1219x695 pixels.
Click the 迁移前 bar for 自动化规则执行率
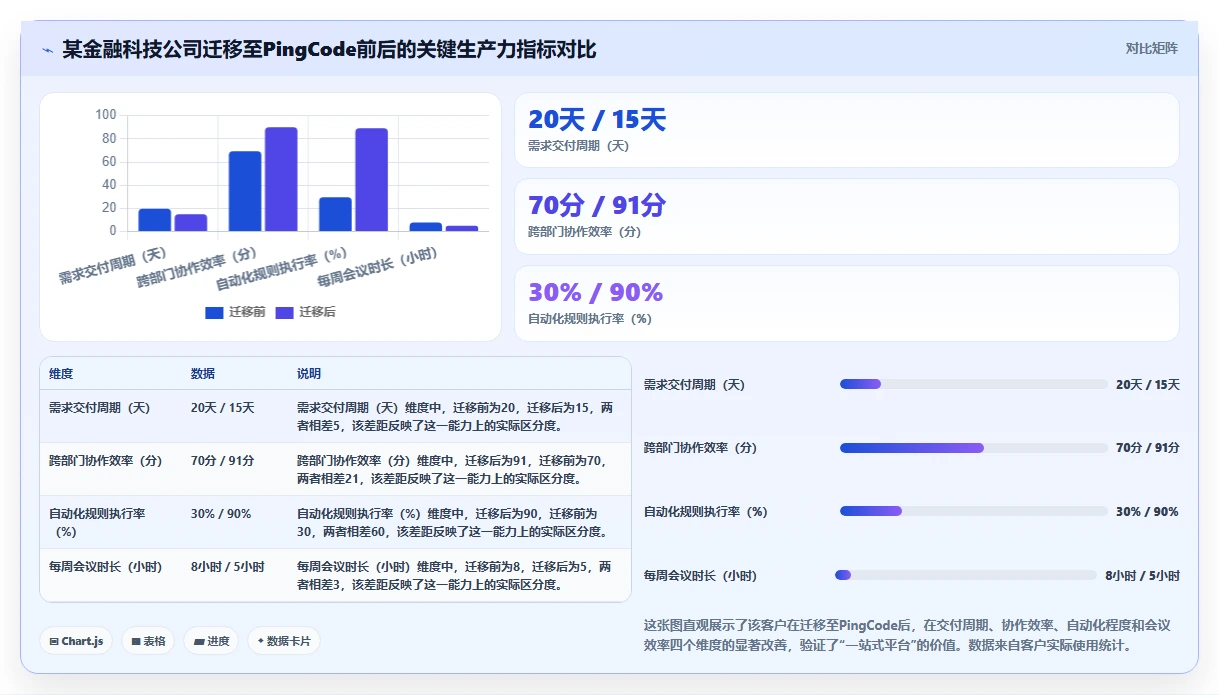coord(335,214)
